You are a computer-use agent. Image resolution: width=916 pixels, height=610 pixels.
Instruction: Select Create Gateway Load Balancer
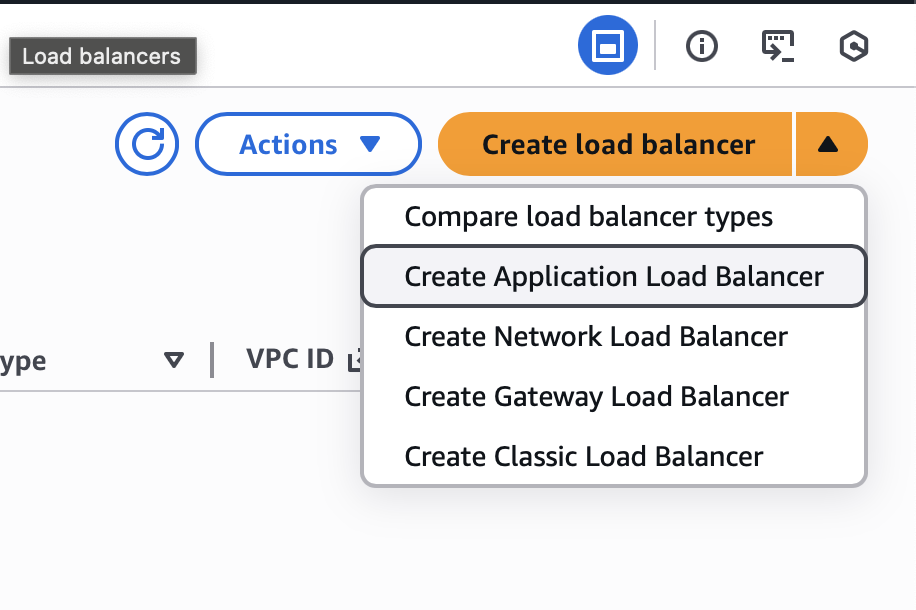pyautogui.click(x=596, y=397)
